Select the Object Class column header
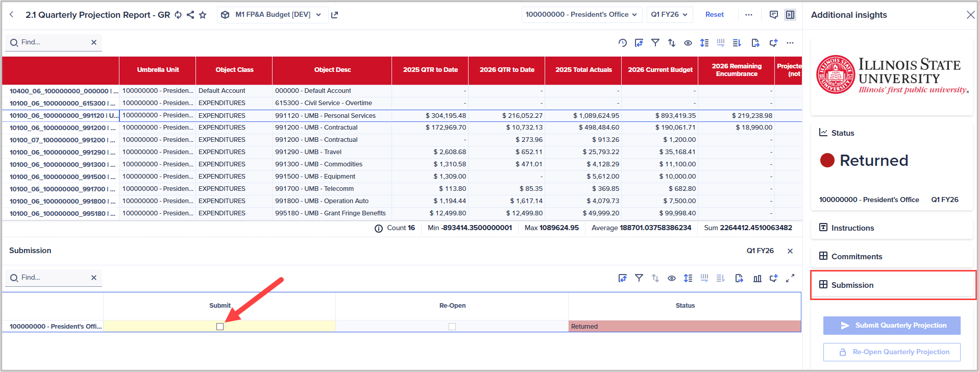The width and height of the screenshot is (979, 372). 234,70
